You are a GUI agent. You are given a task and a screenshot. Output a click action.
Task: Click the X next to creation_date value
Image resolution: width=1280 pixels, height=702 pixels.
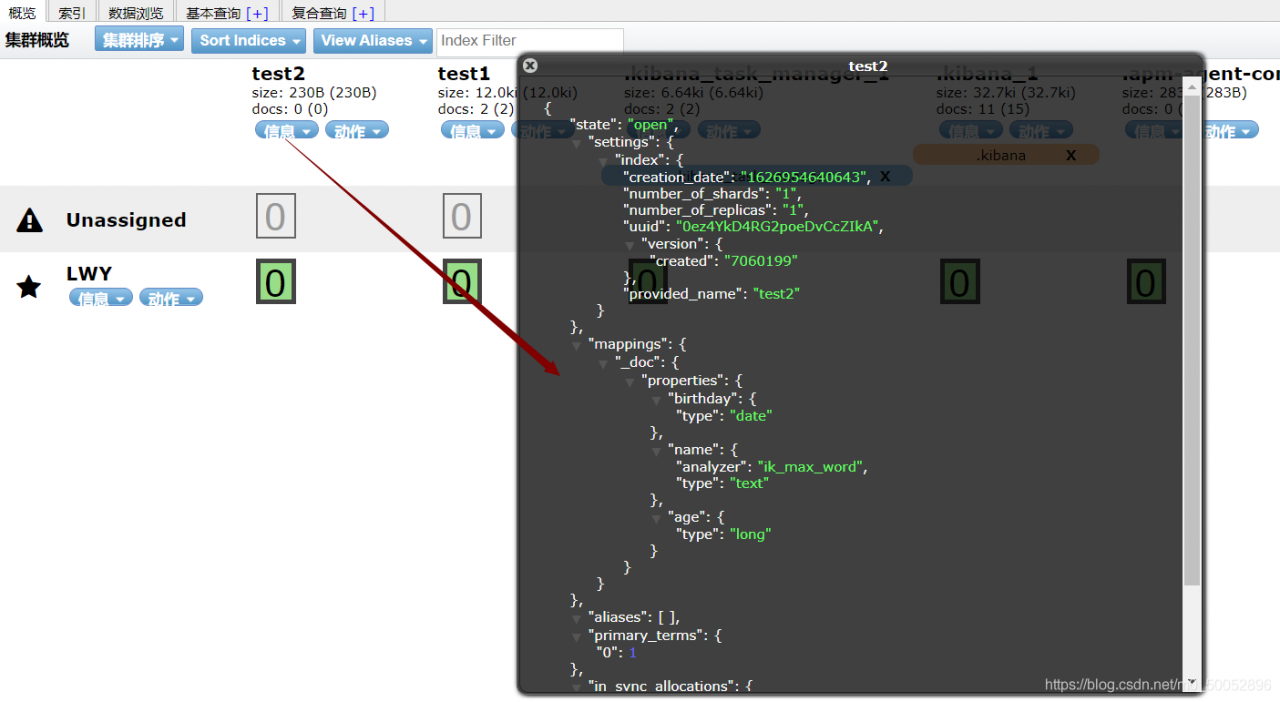click(x=885, y=176)
